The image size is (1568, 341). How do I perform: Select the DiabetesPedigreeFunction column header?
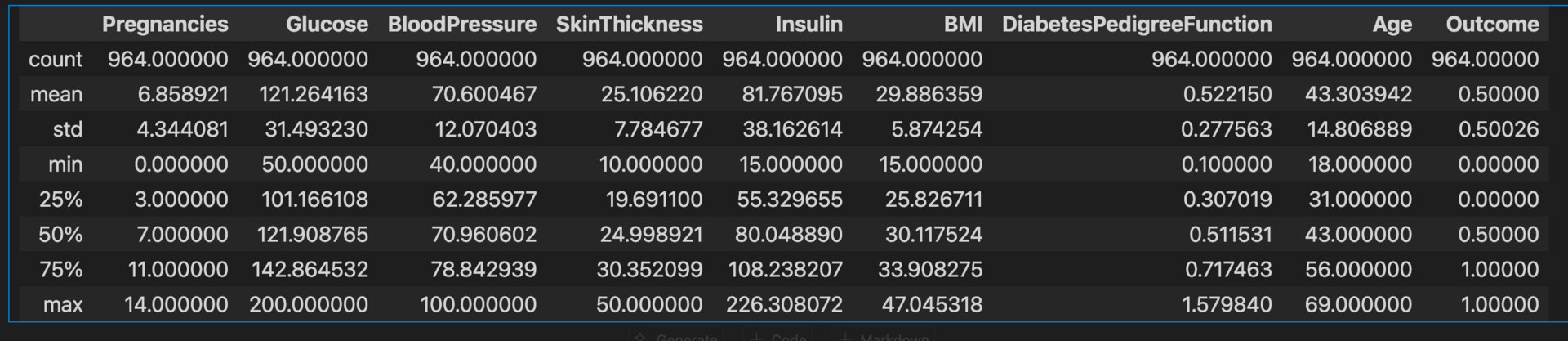1137,25
